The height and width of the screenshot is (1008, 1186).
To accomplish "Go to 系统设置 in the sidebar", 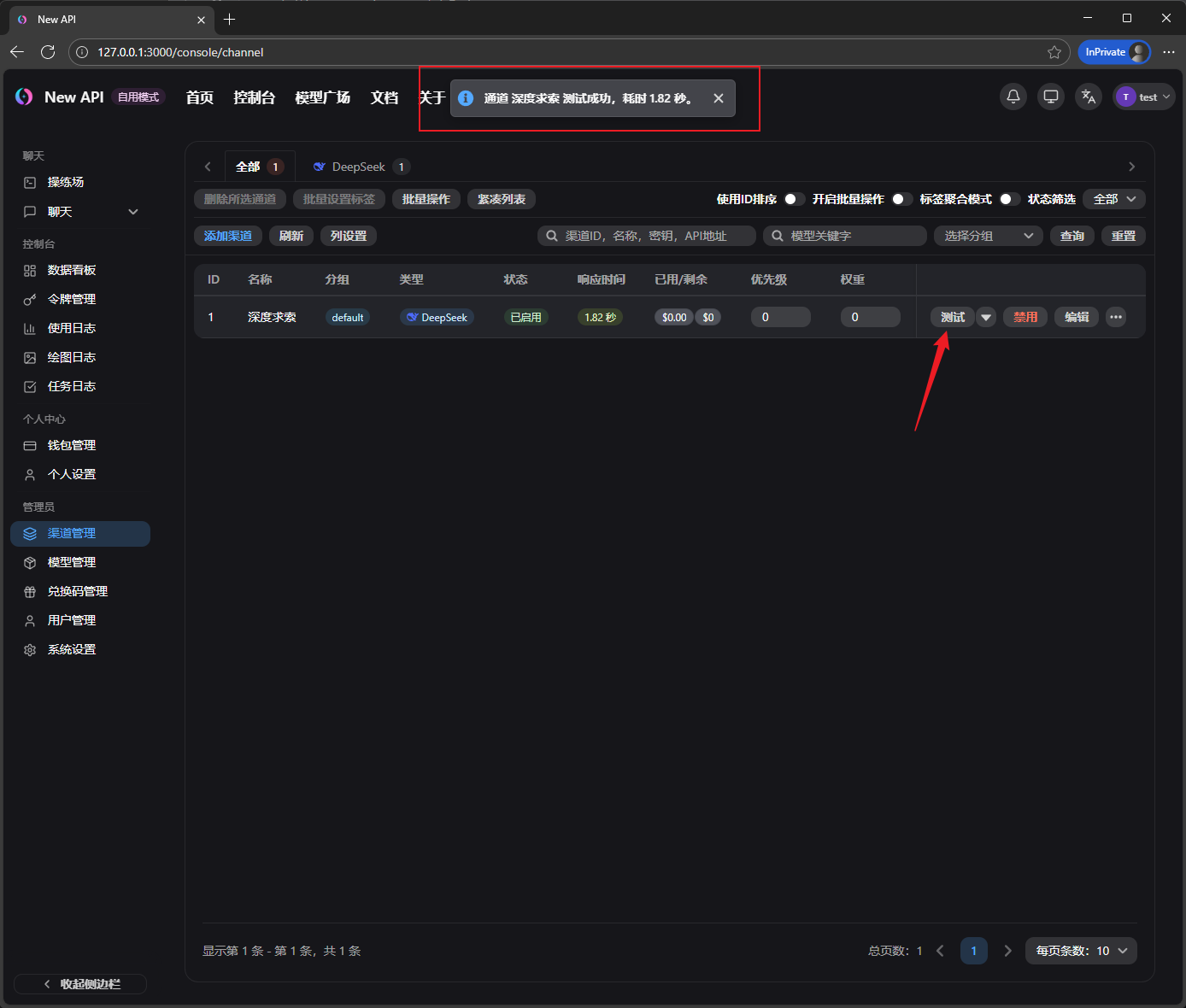I will pyautogui.click(x=72, y=649).
